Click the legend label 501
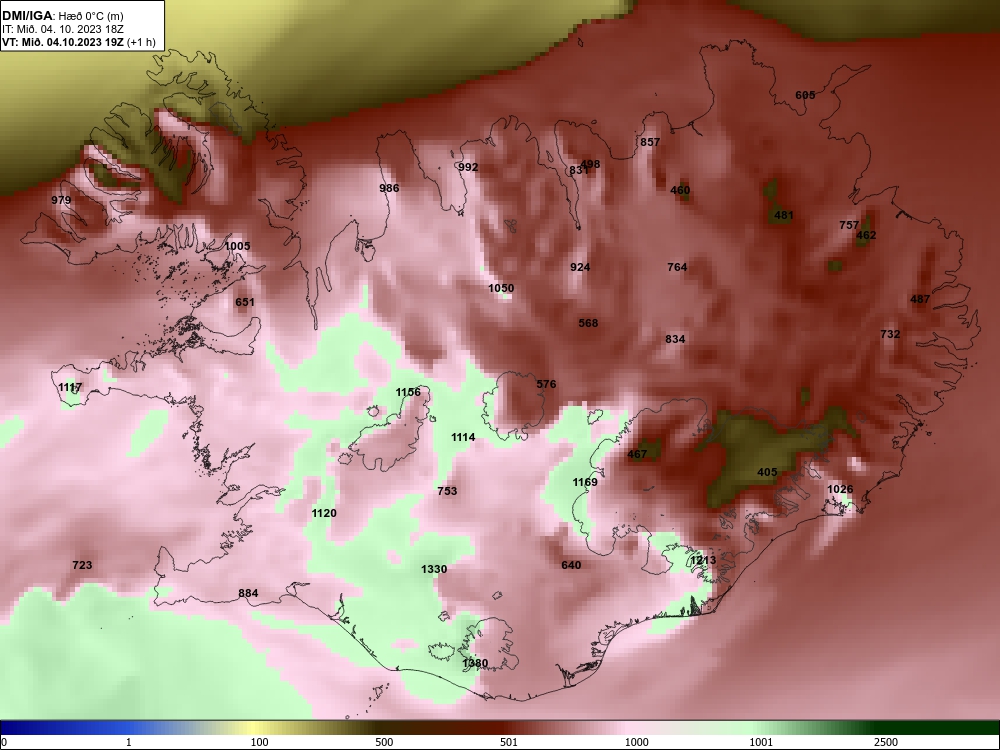This screenshot has width=1000, height=750. [x=509, y=742]
